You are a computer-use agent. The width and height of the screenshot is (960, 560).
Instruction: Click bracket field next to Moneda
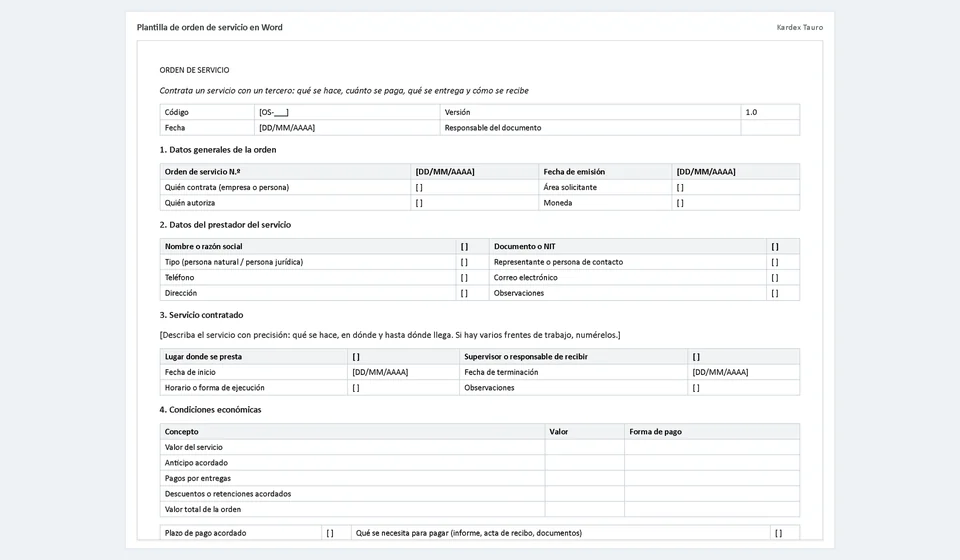pos(735,203)
